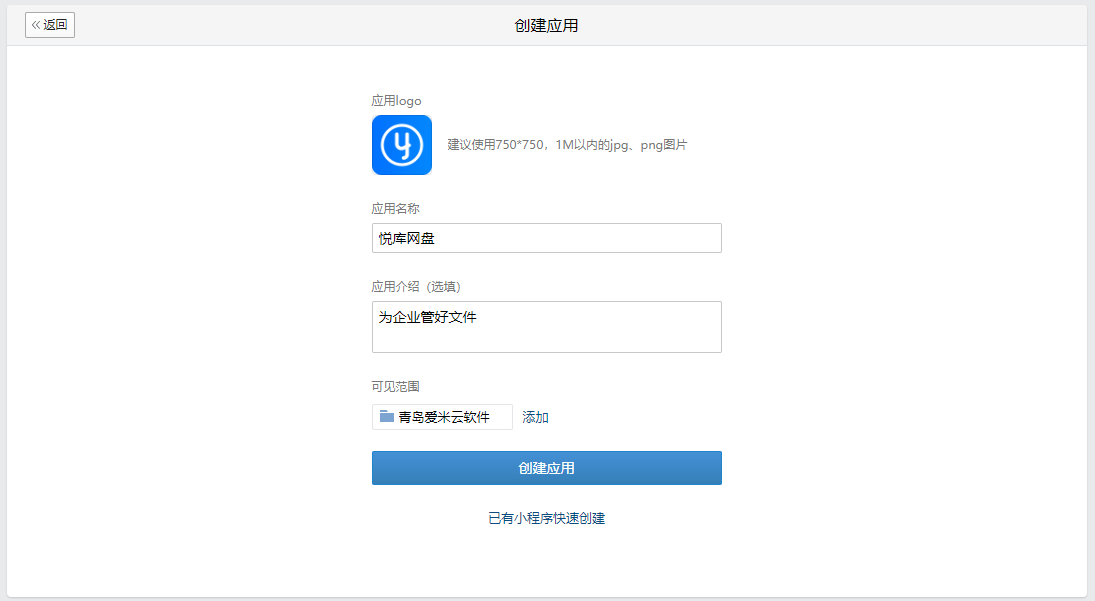Click the 可见范围 label
The height and width of the screenshot is (601, 1095).
click(395, 386)
